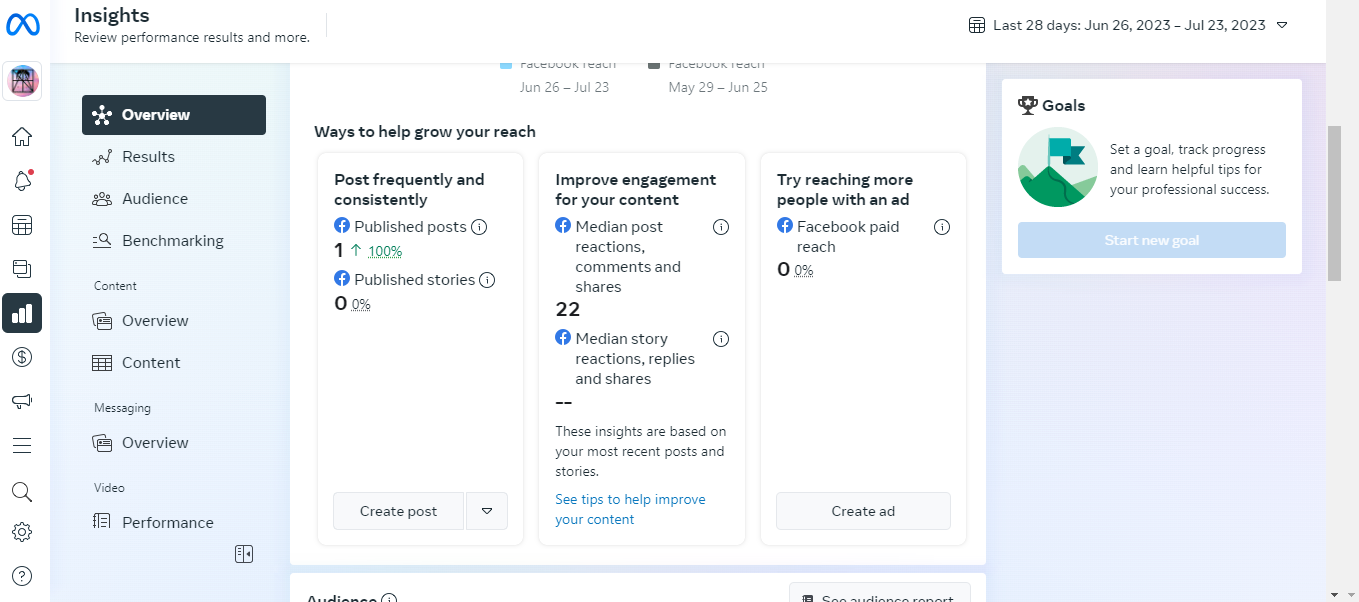Screen dimensions: 1359x602
Task: Select Benchmarking in the sidebar
Action: pyautogui.click(x=172, y=241)
